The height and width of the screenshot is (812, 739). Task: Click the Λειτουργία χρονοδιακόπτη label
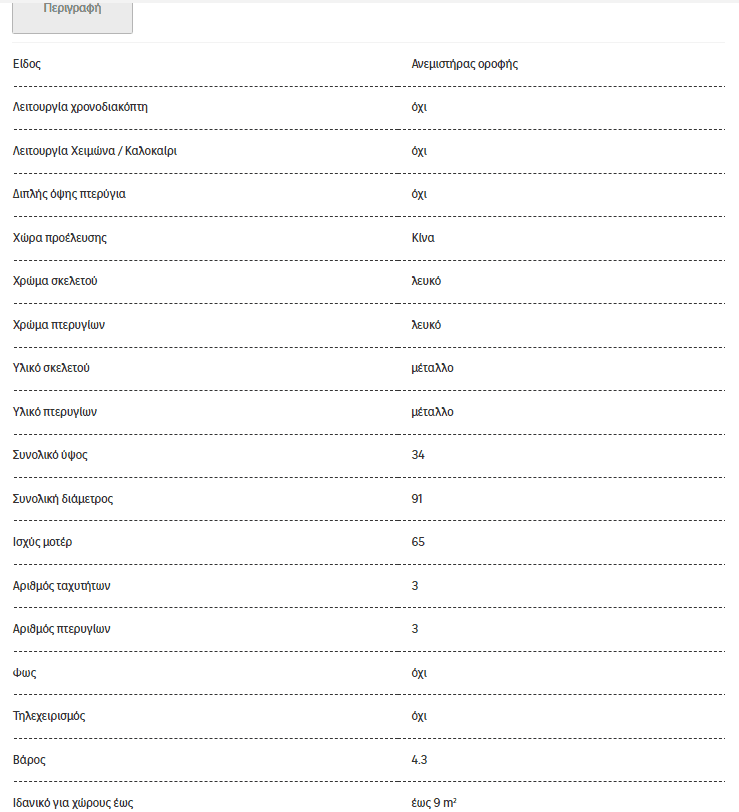coord(80,107)
